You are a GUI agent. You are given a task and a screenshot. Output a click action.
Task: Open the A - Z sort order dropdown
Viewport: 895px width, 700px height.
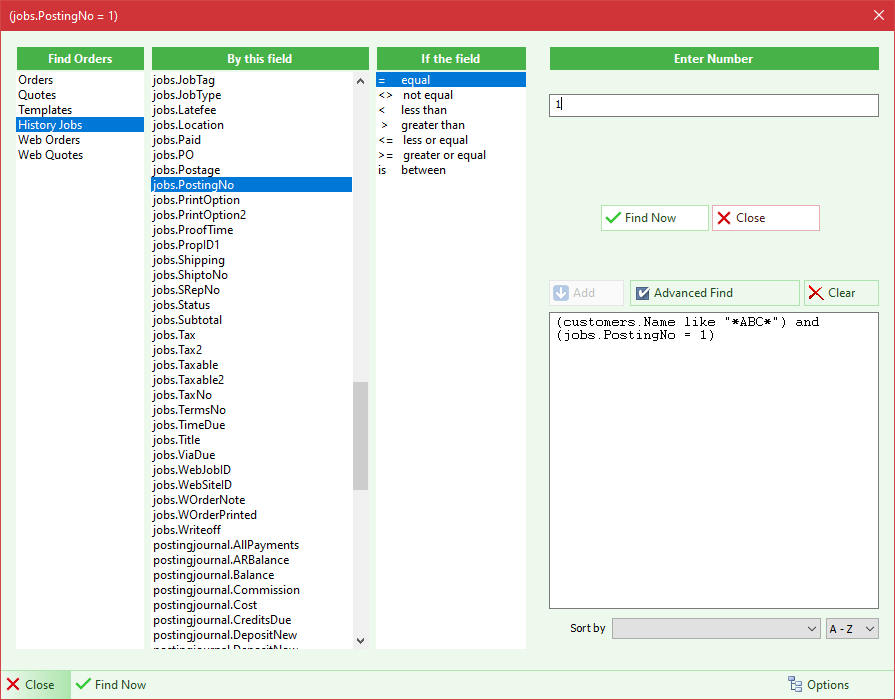tap(852, 629)
